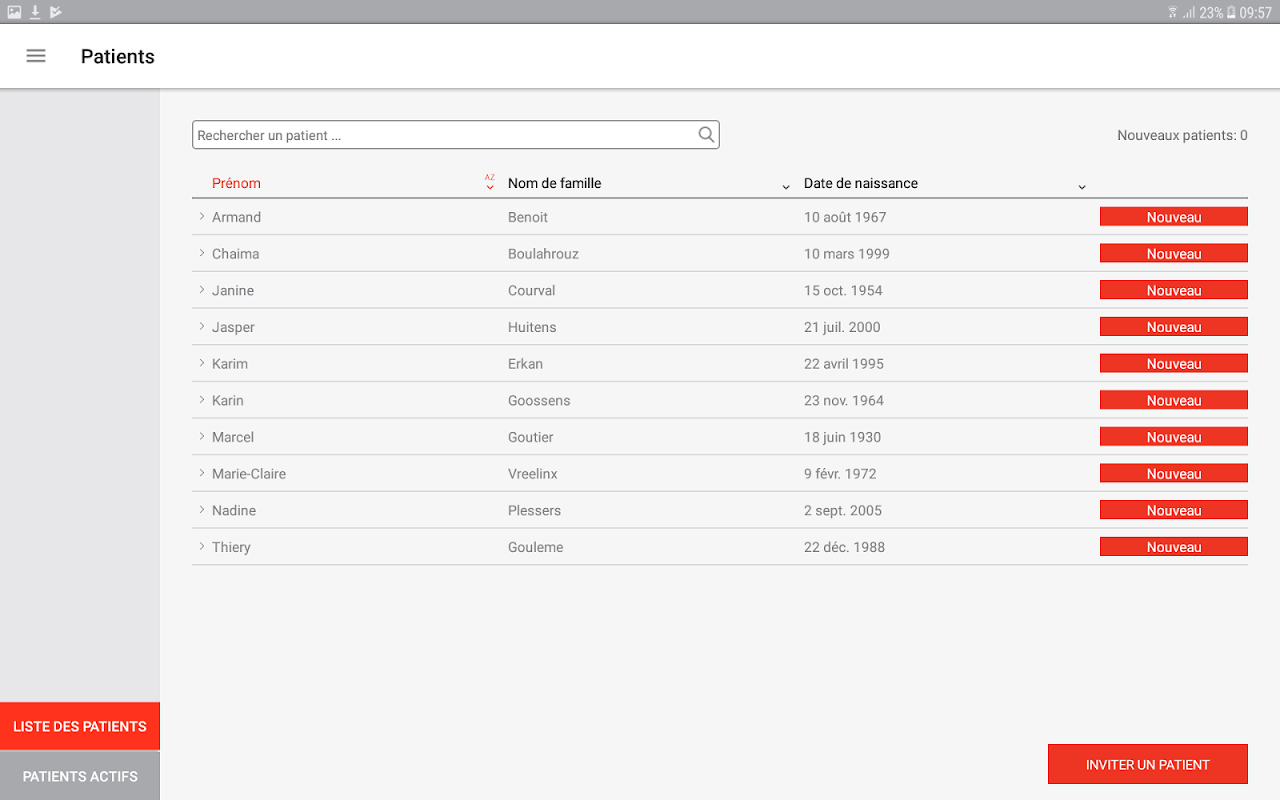Expand Armand Benoit's patient row

(202, 217)
